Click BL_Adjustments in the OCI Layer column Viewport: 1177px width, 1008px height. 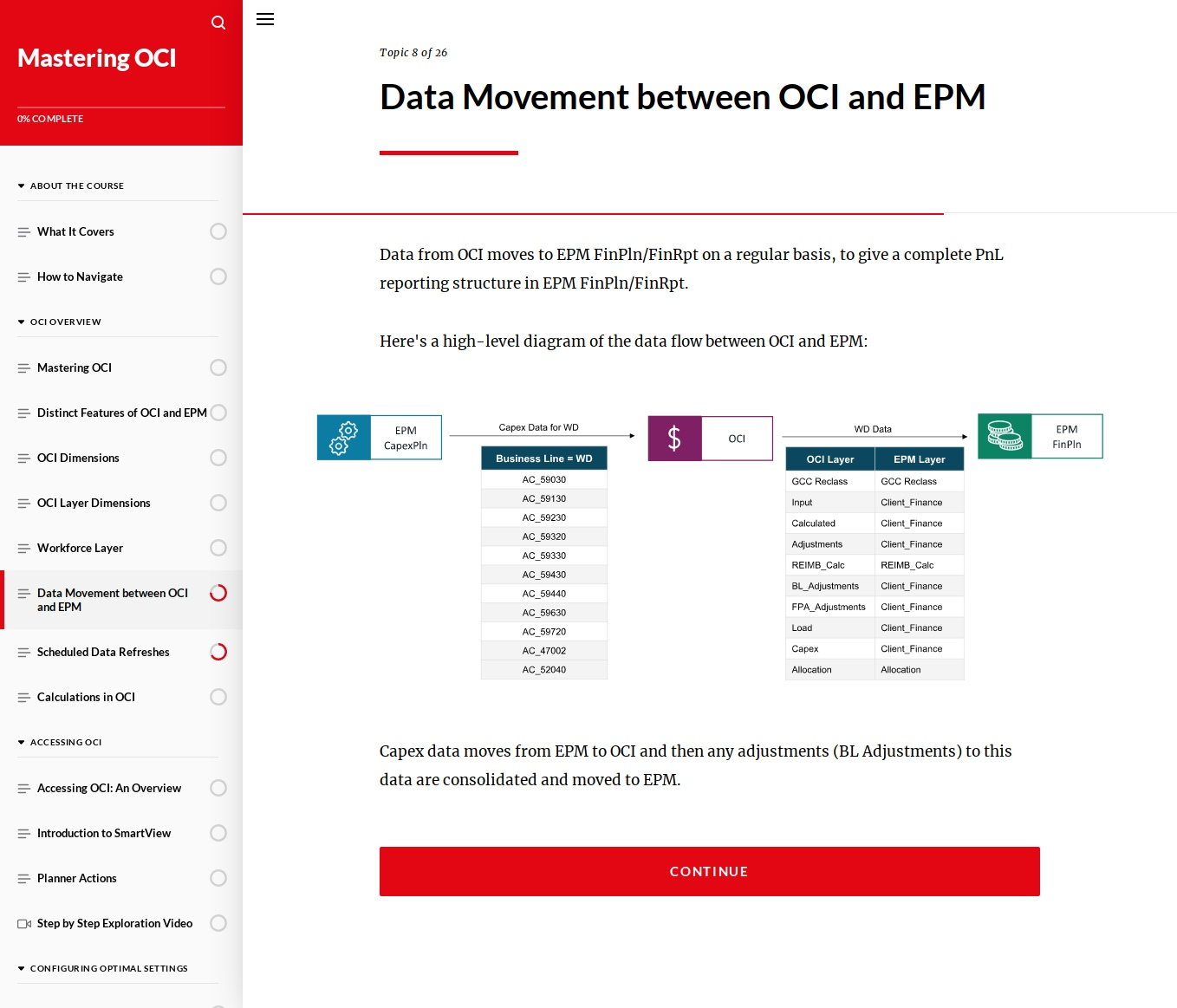[x=825, y=586]
